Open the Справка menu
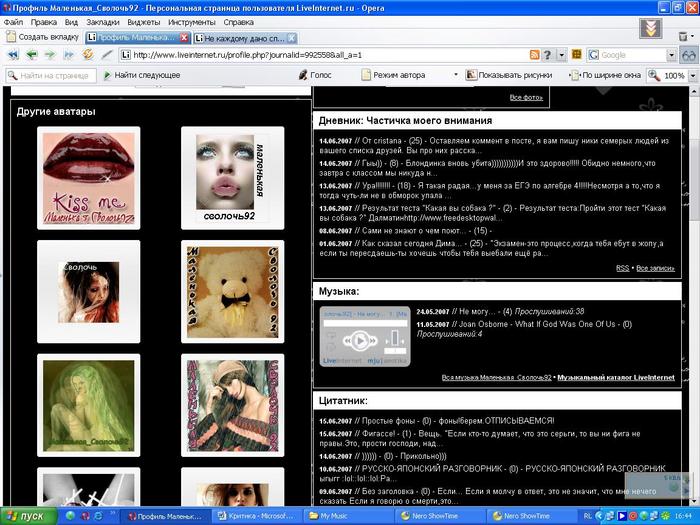This screenshot has height=525, width=700. click(x=238, y=22)
